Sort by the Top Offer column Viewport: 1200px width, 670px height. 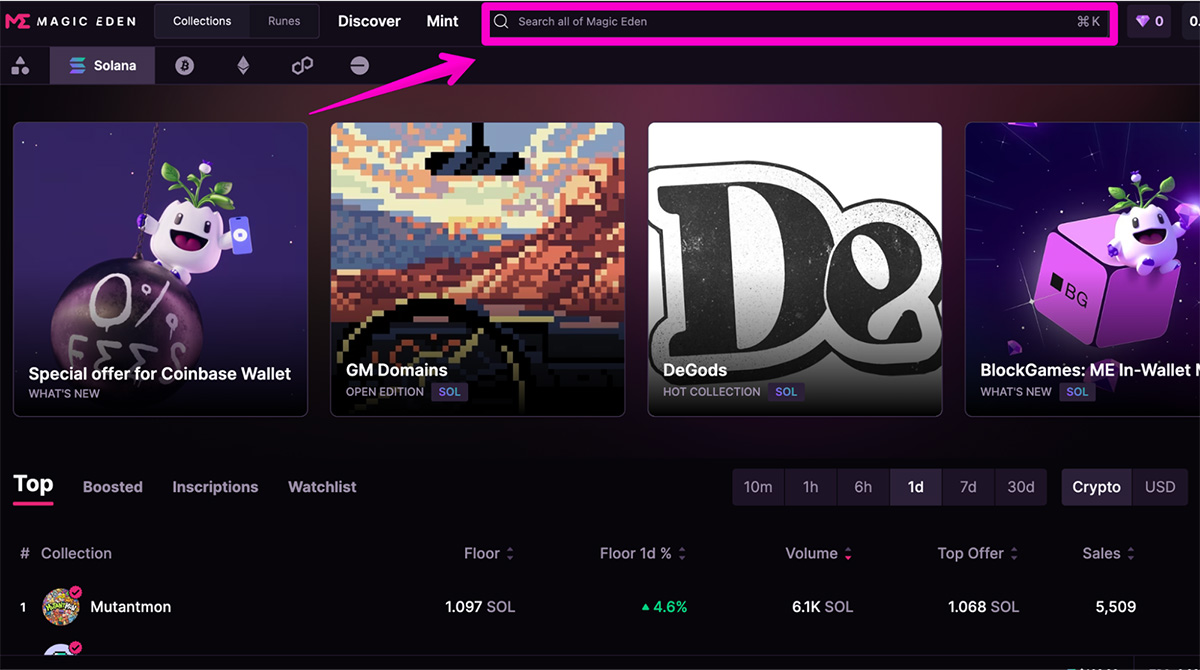click(978, 553)
